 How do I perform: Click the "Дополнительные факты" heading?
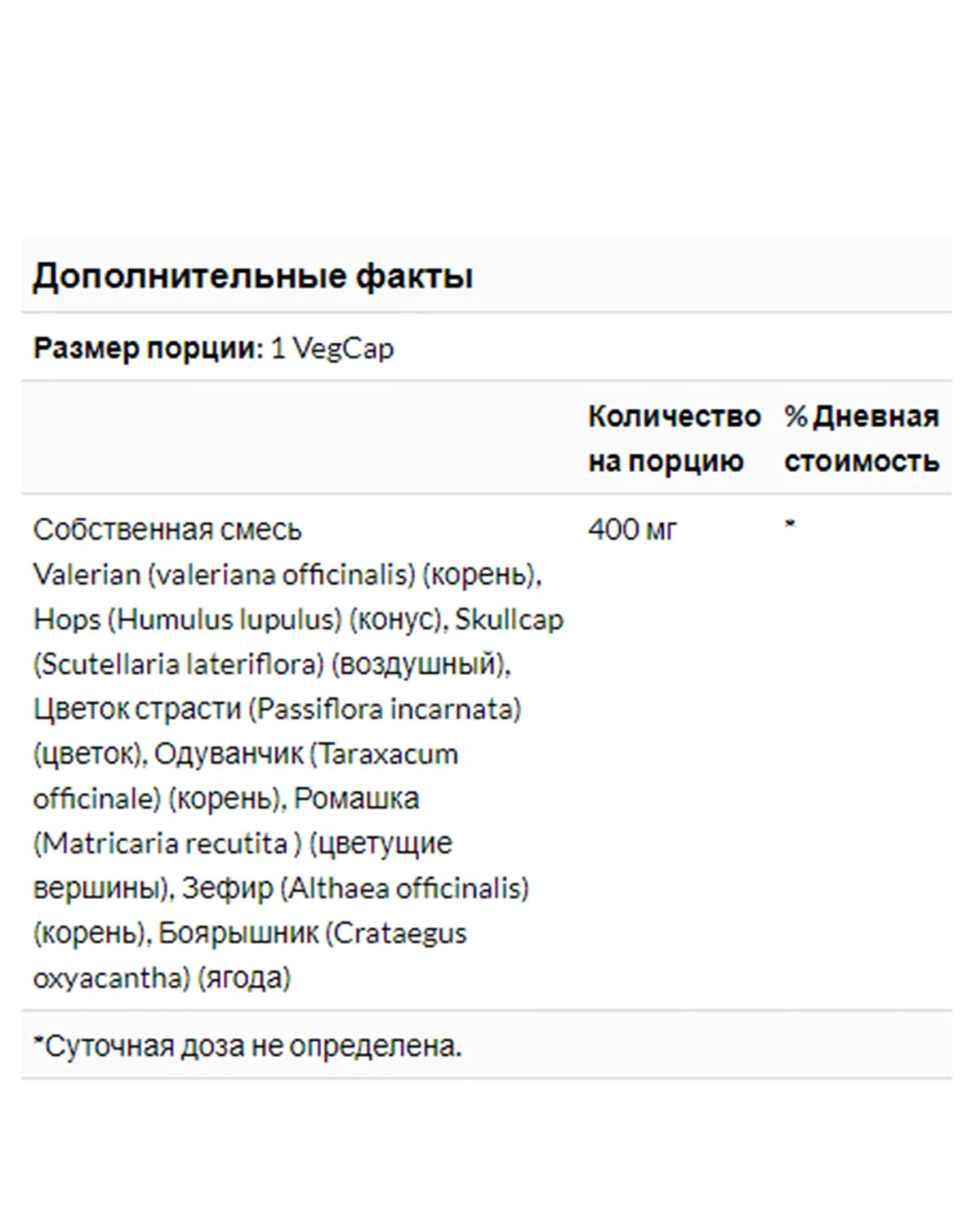click(x=252, y=276)
